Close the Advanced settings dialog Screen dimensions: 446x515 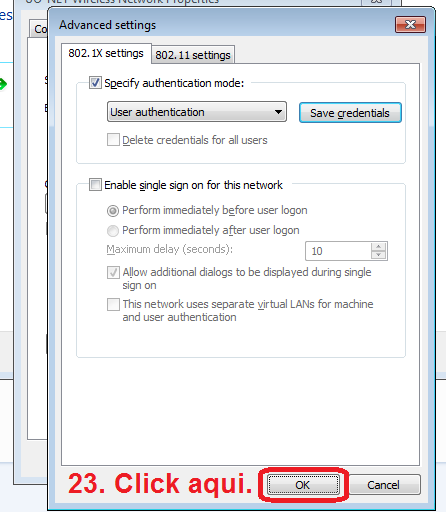coord(410,25)
